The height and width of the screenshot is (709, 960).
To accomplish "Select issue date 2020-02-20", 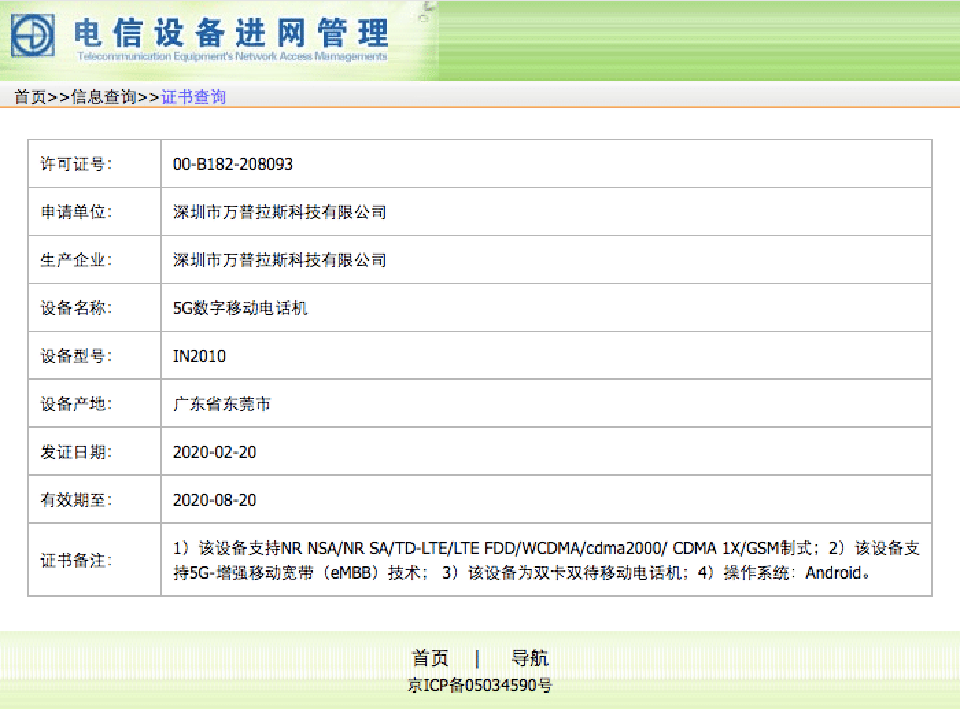I will click(x=214, y=452).
